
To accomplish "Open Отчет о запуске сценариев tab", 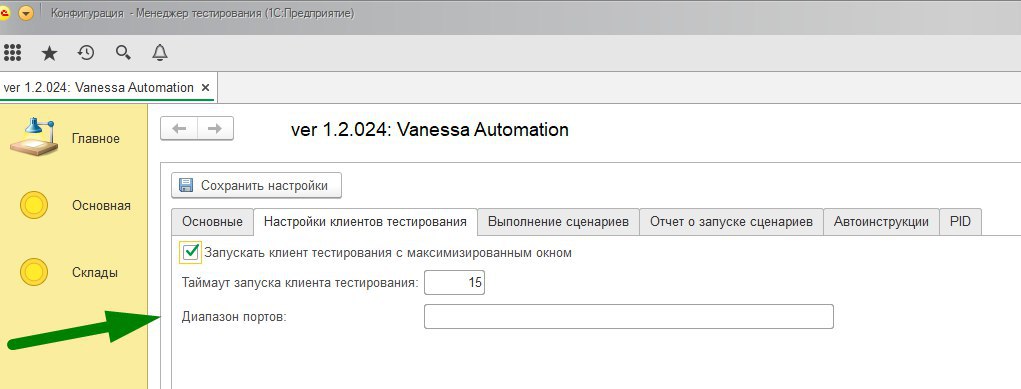I will click(x=731, y=222).
